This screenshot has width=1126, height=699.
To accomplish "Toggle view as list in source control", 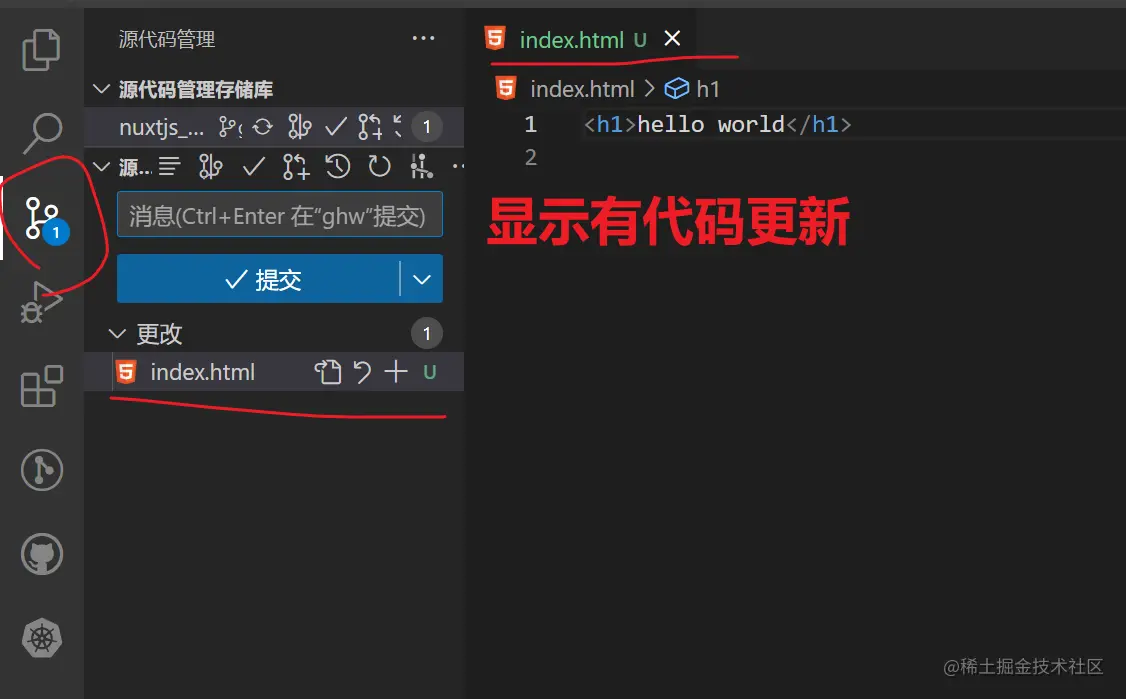I will 169,167.
